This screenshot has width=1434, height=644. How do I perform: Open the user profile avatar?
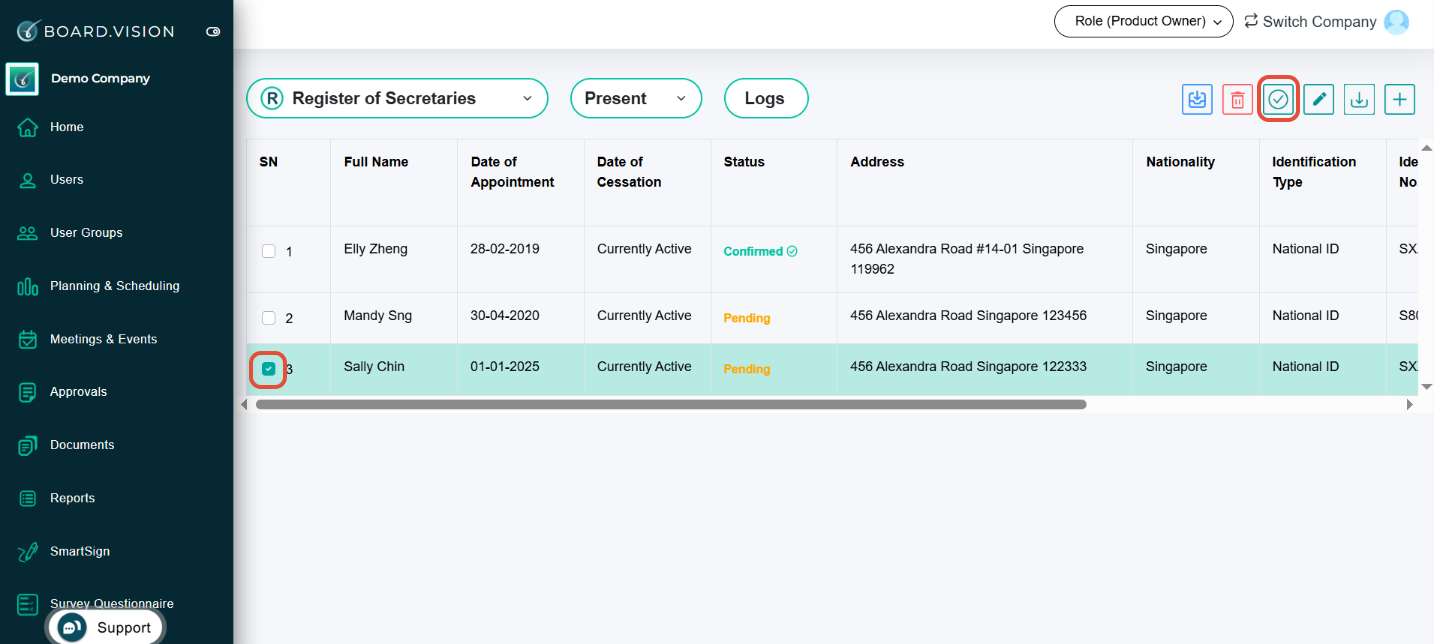point(1396,21)
